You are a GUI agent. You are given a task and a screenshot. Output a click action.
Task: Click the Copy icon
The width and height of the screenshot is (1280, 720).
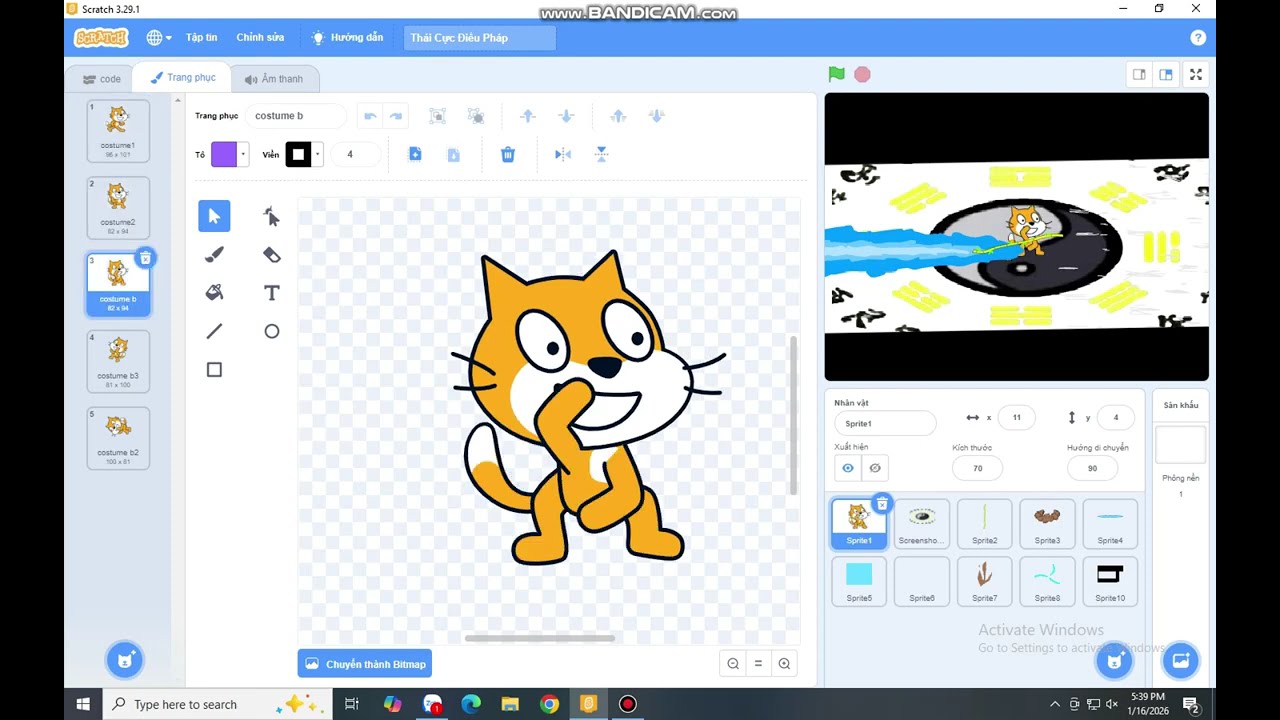tap(415, 154)
